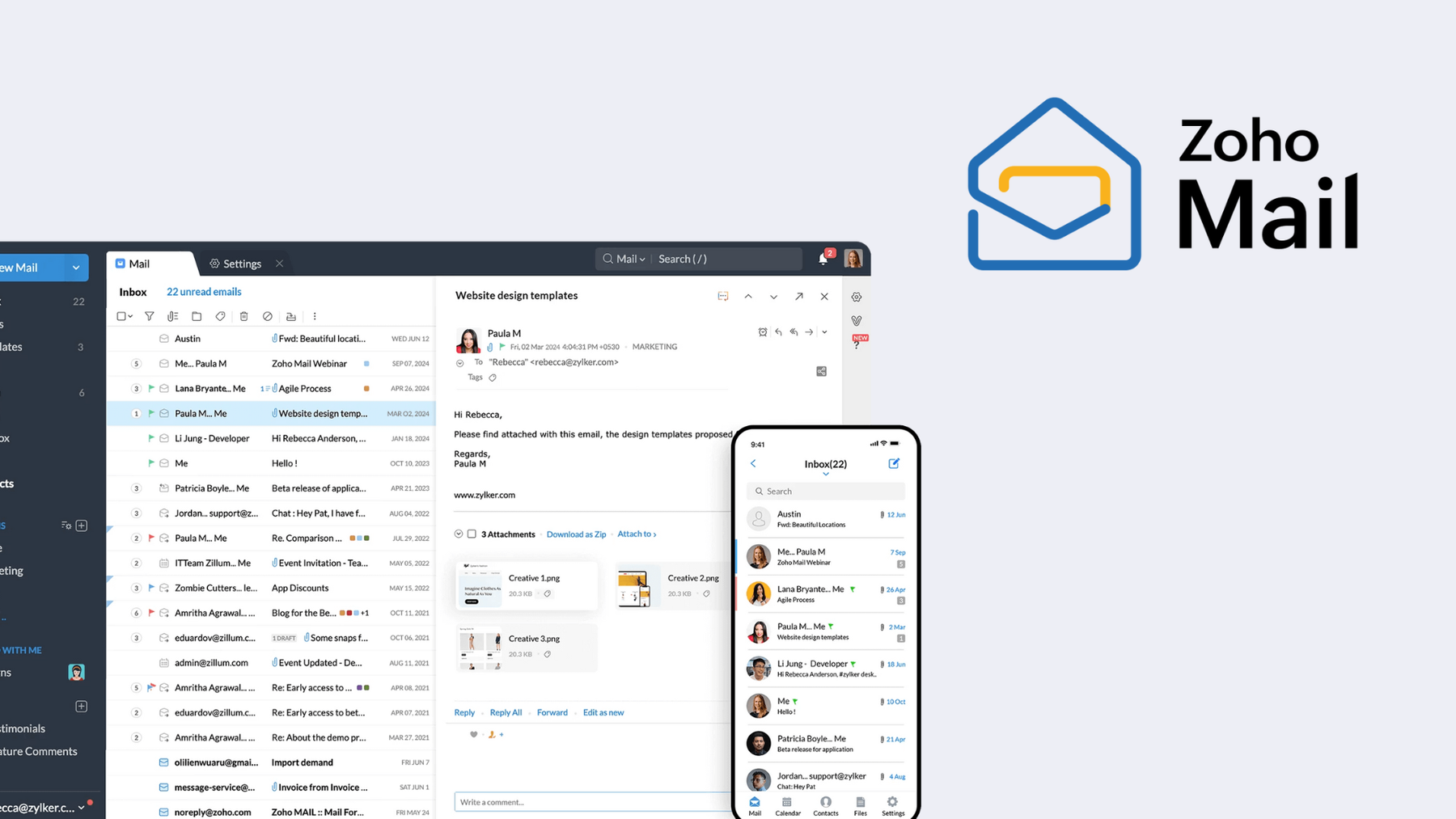Click the share icon below email actions
This screenshot has height=819, width=1456.
point(821,371)
